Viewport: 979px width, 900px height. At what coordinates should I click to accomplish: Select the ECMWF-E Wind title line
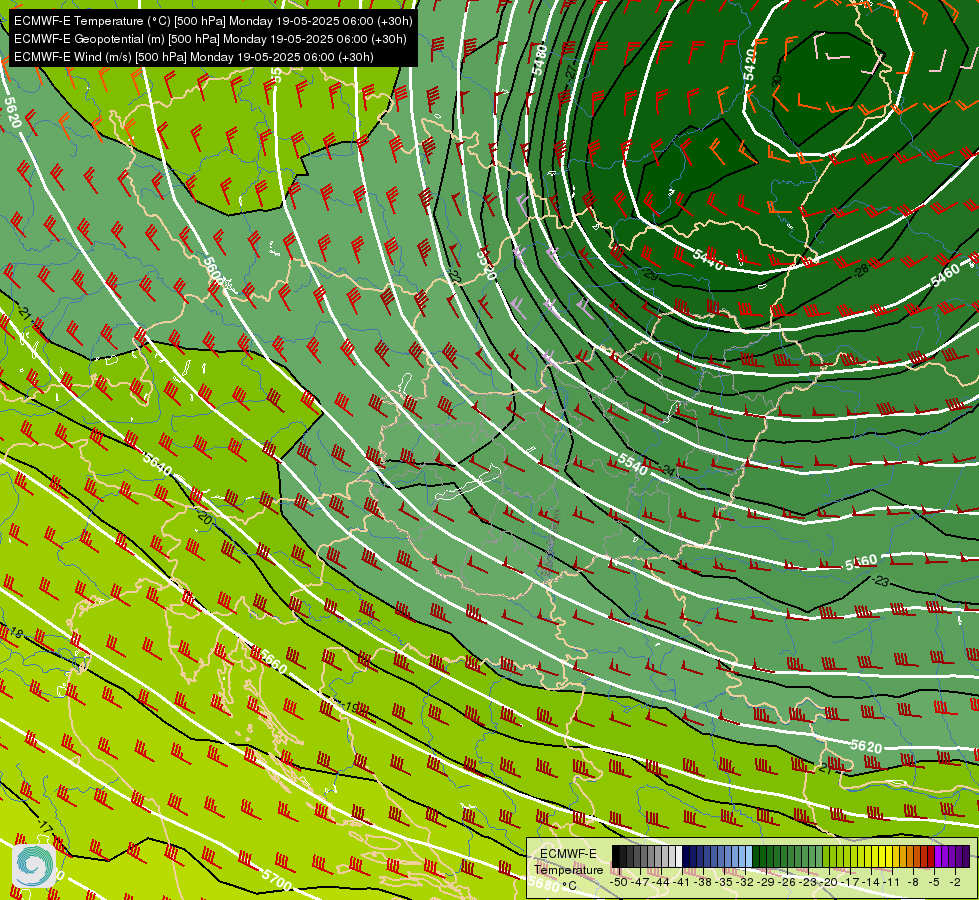[x=194, y=57]
